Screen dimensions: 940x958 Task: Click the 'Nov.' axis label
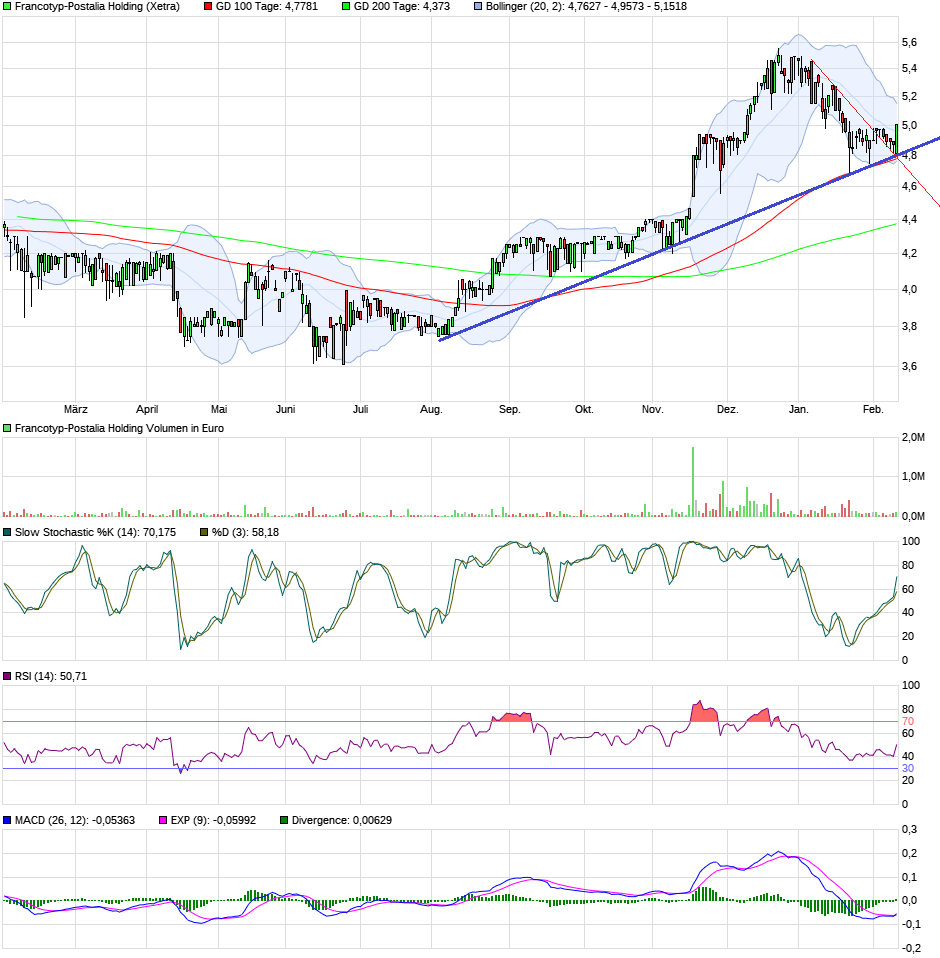(x=652, y=409)
